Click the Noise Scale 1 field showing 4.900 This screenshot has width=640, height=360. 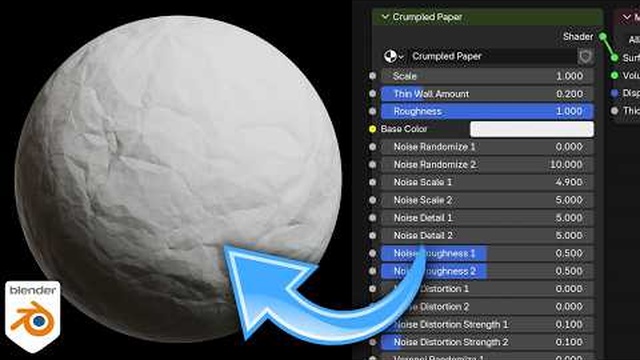pyautogui.click(x=487, y=182)
